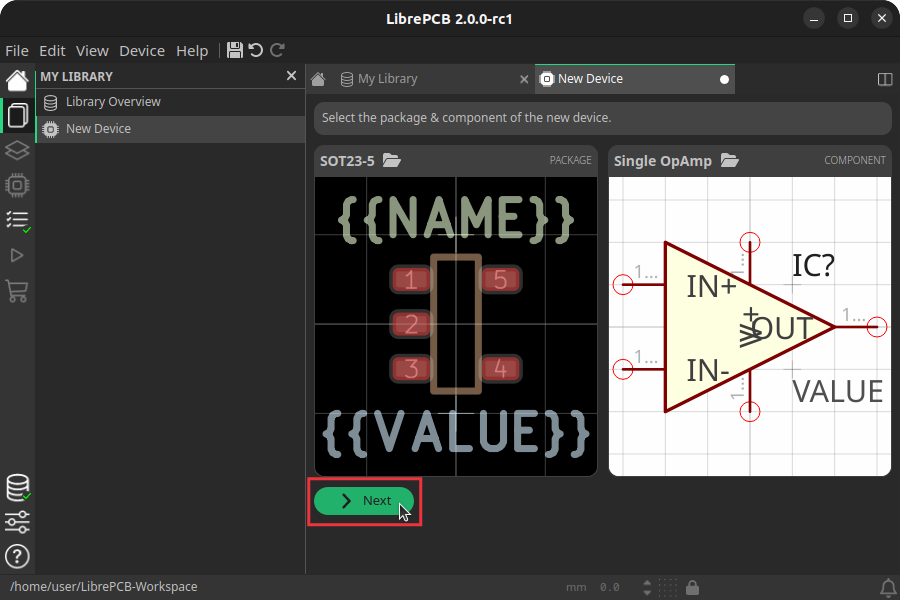The width and height of the screenshot is (900, 600).
Task: Open the checklist messages sidebar icon
Action: coord(17,220)
